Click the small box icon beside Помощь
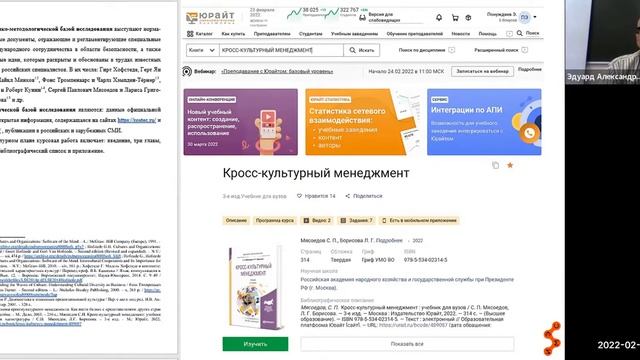640x360 pixels. [509, 34]
